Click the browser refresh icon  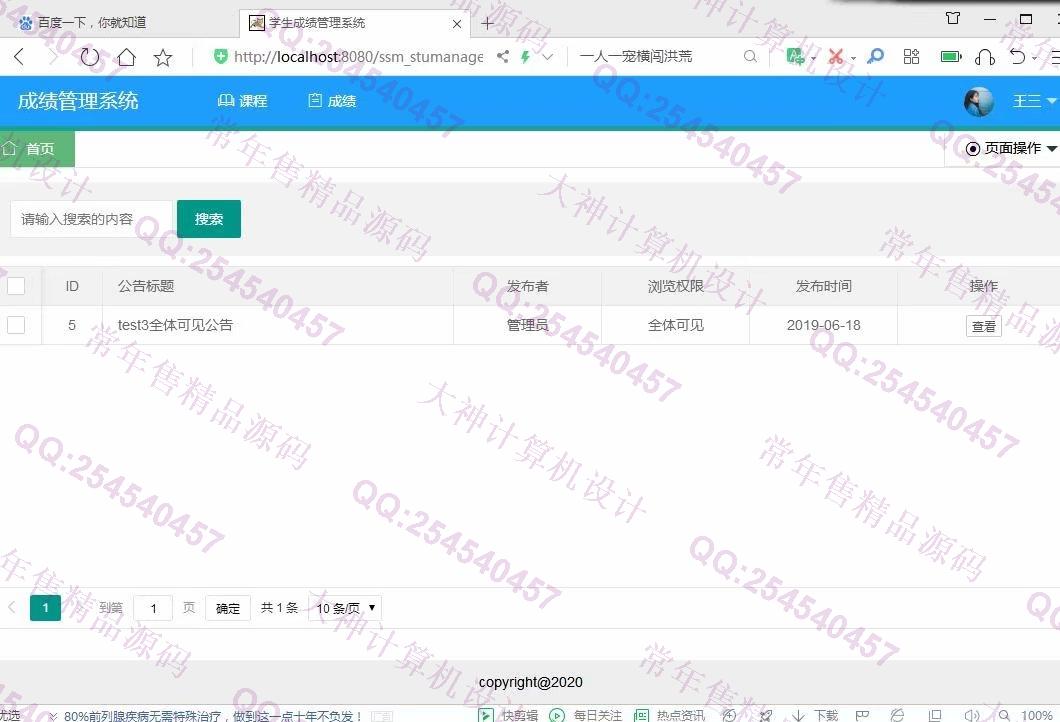pos(90,57)
